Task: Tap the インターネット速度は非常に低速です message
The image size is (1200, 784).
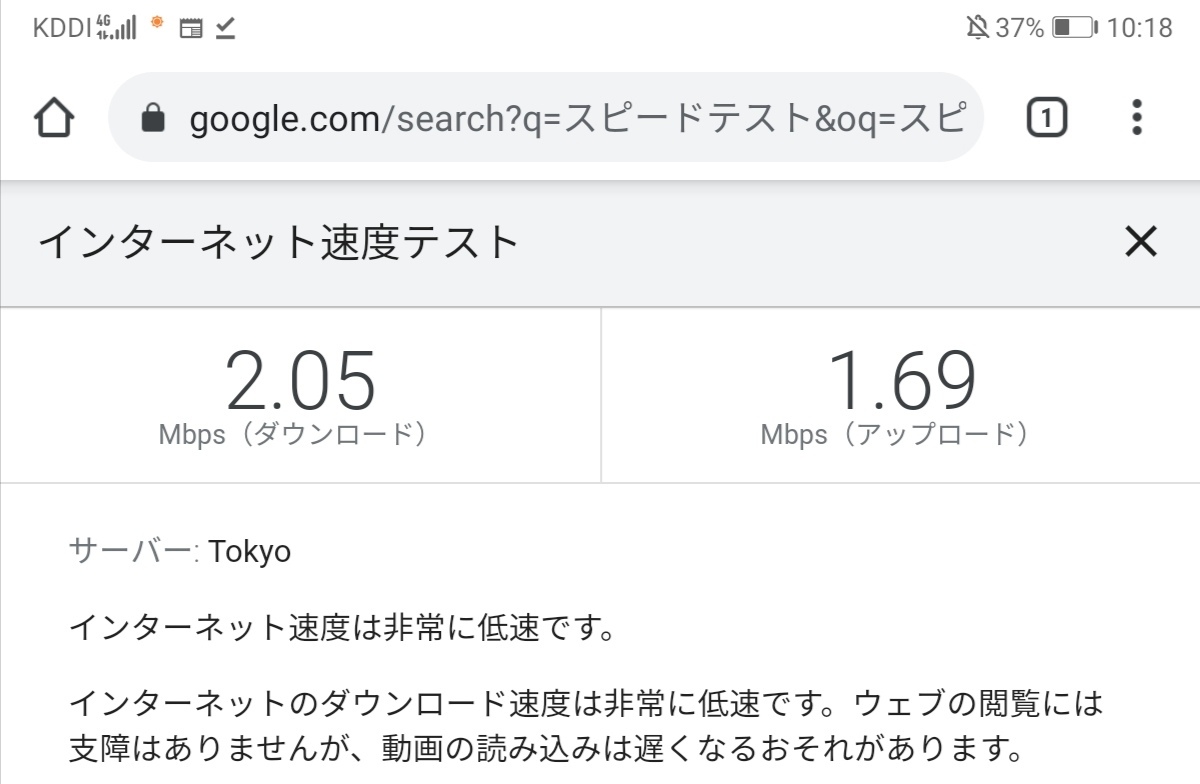Action: pyautogui.click(x=340, y=628)
